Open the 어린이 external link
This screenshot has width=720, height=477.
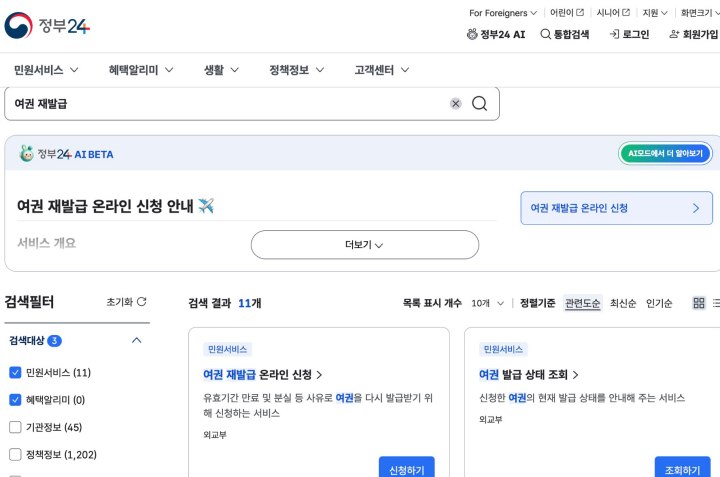(567, 12)
